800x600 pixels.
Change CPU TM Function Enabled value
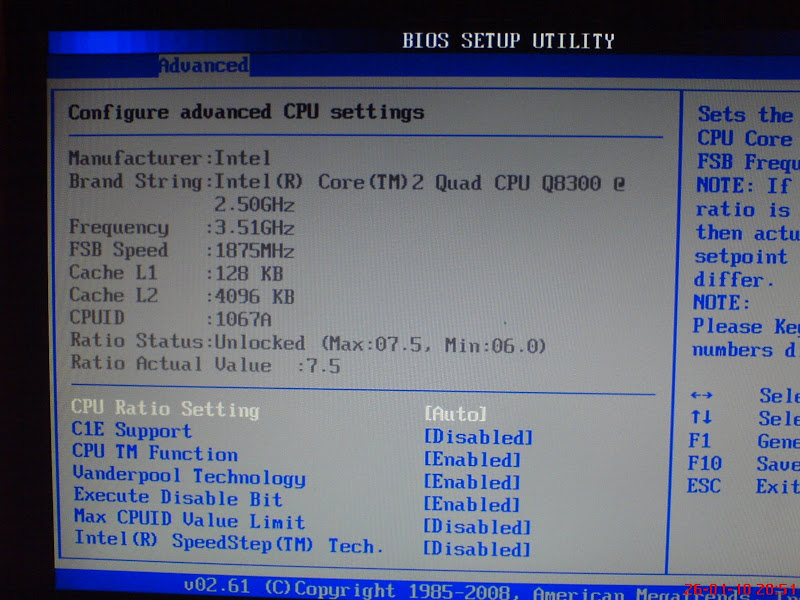click(472, 459)
